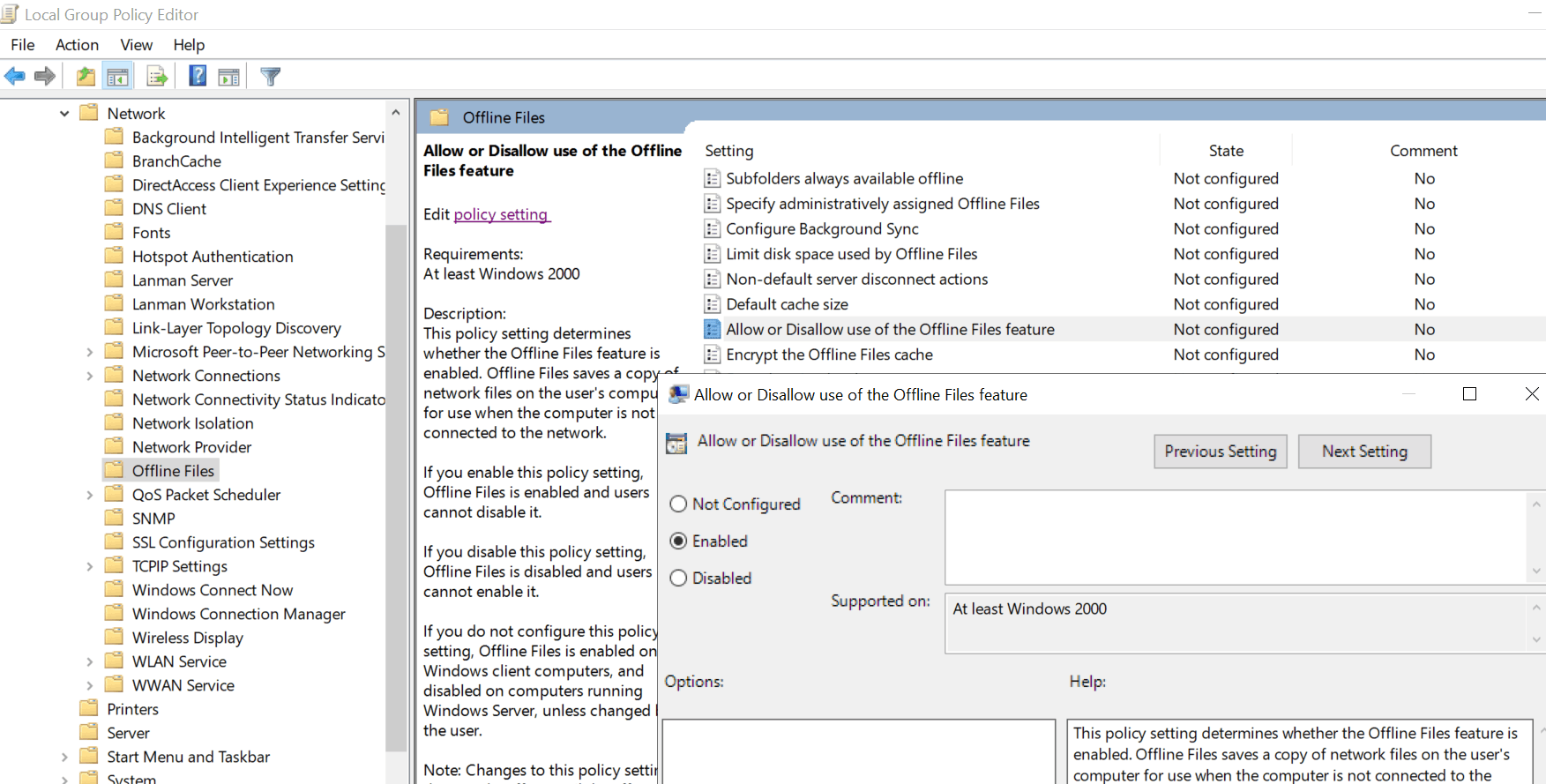
Task: Click the Printers folder icon
Action: [89, 708]
